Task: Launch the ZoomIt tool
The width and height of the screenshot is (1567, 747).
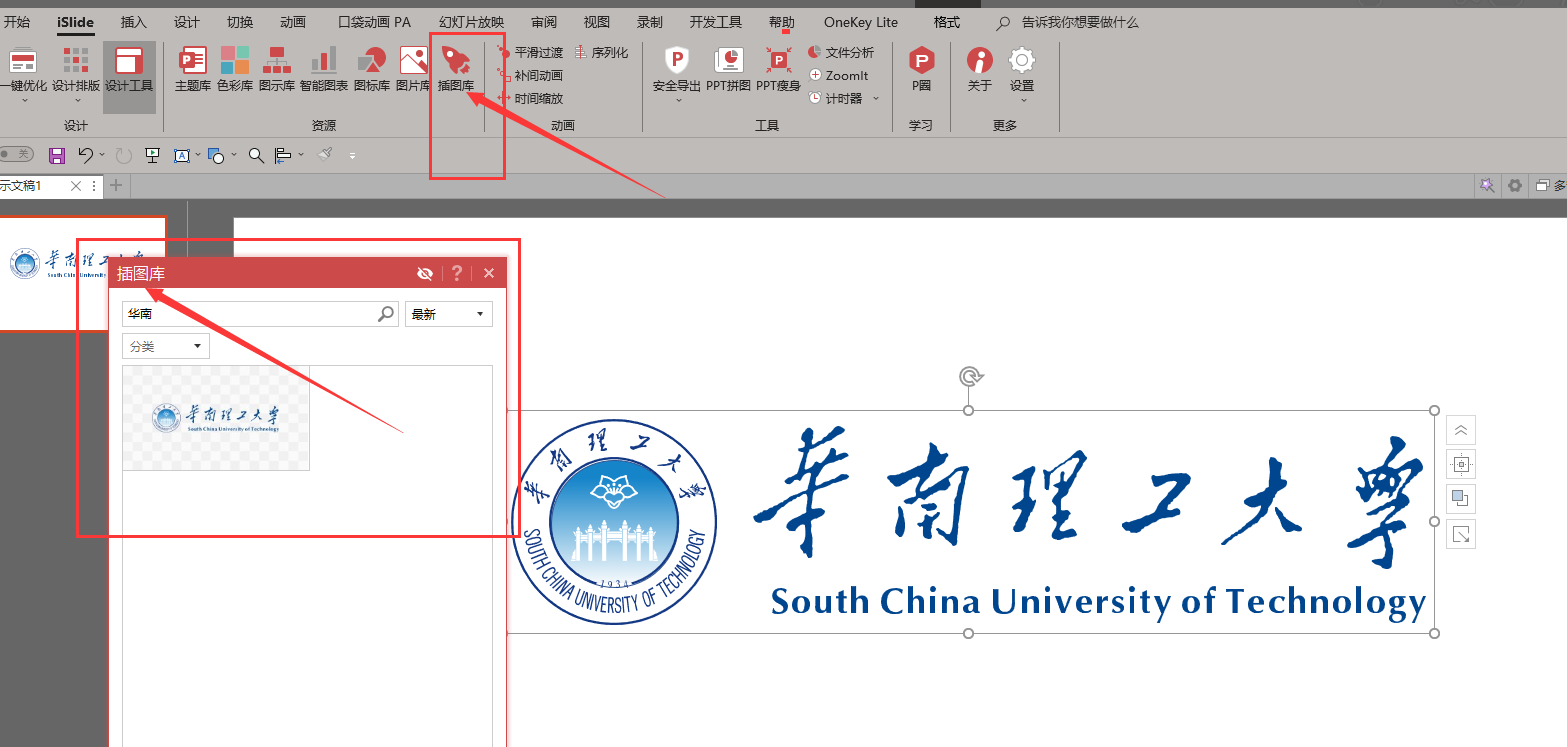Action: (839, 75)
